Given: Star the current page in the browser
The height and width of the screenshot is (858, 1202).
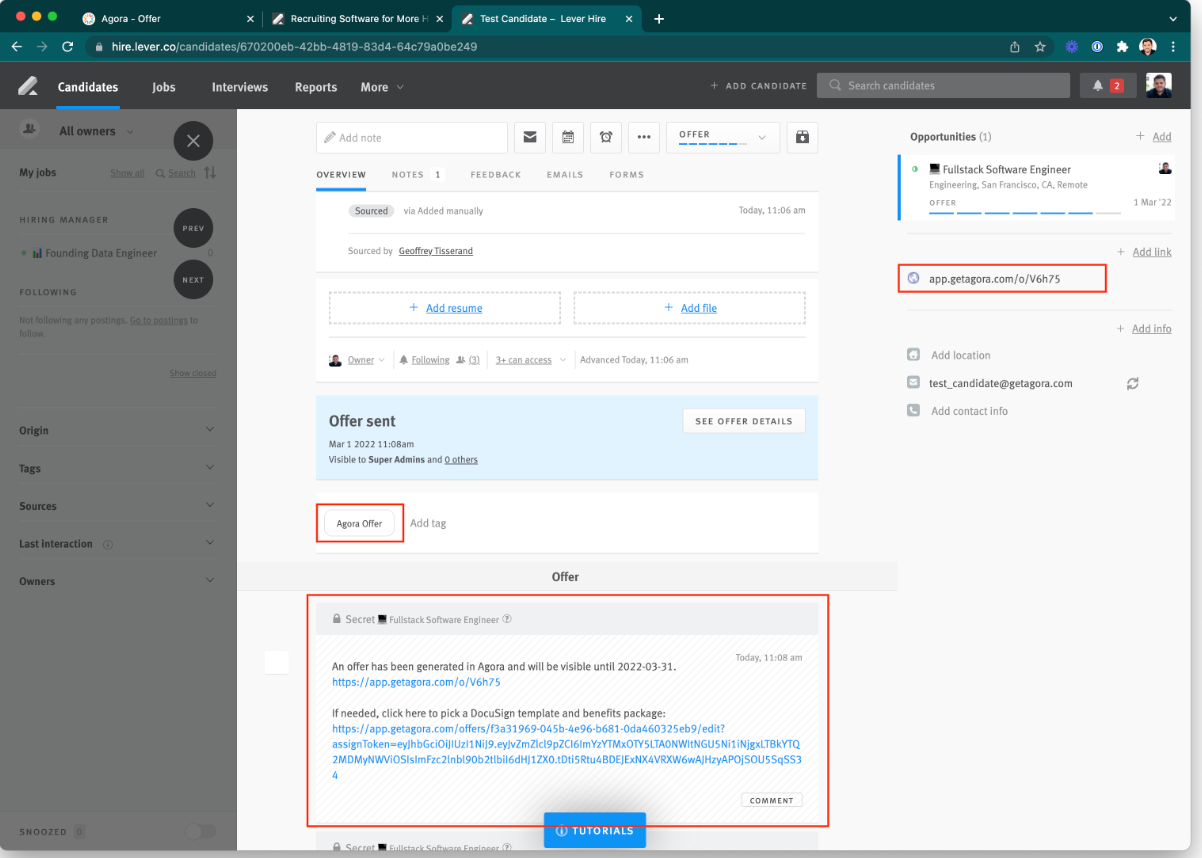Looking at the screenshot, I should click(1041, 46).
